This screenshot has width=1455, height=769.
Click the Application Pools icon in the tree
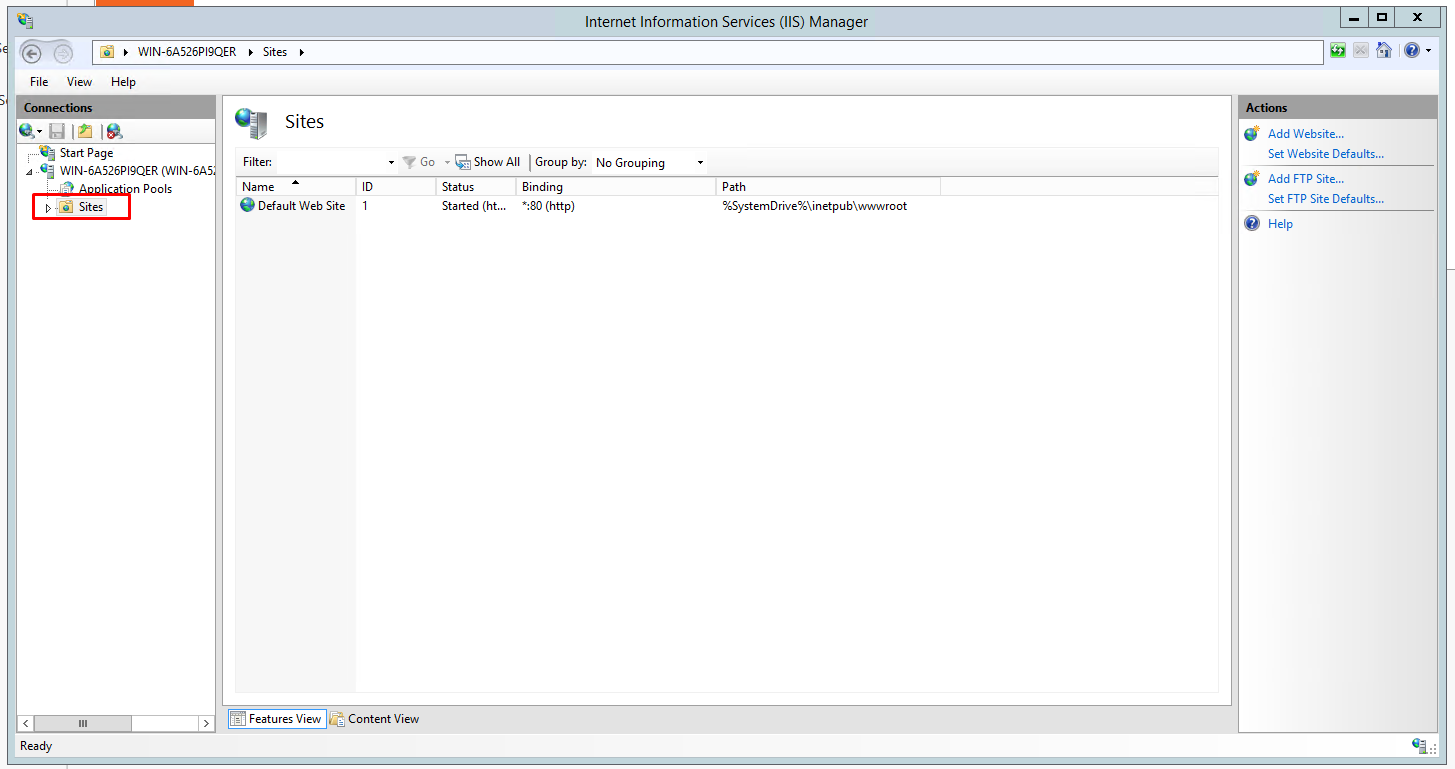coord(67,189)
